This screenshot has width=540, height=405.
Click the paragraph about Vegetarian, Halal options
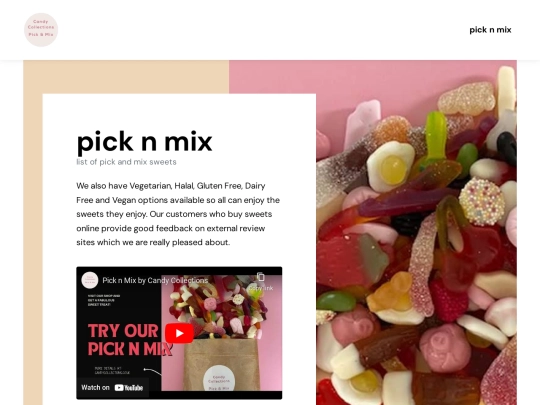pos(178,214)
